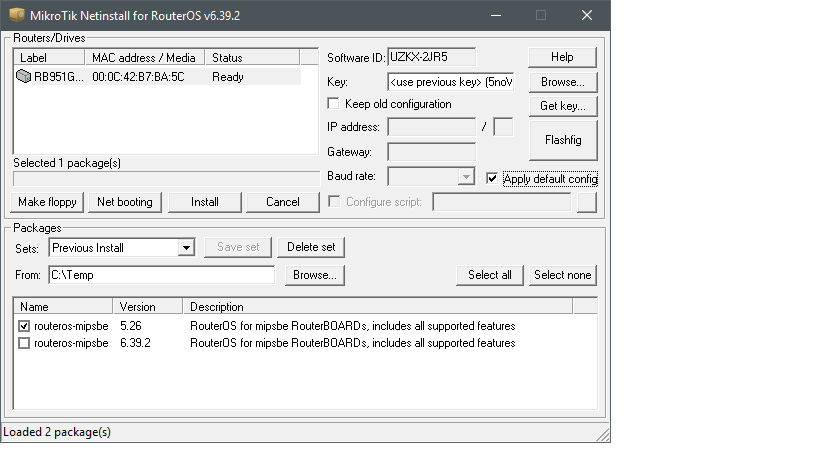Click the Flashfig button
This screenshot has height=460, width=819.
563,140
